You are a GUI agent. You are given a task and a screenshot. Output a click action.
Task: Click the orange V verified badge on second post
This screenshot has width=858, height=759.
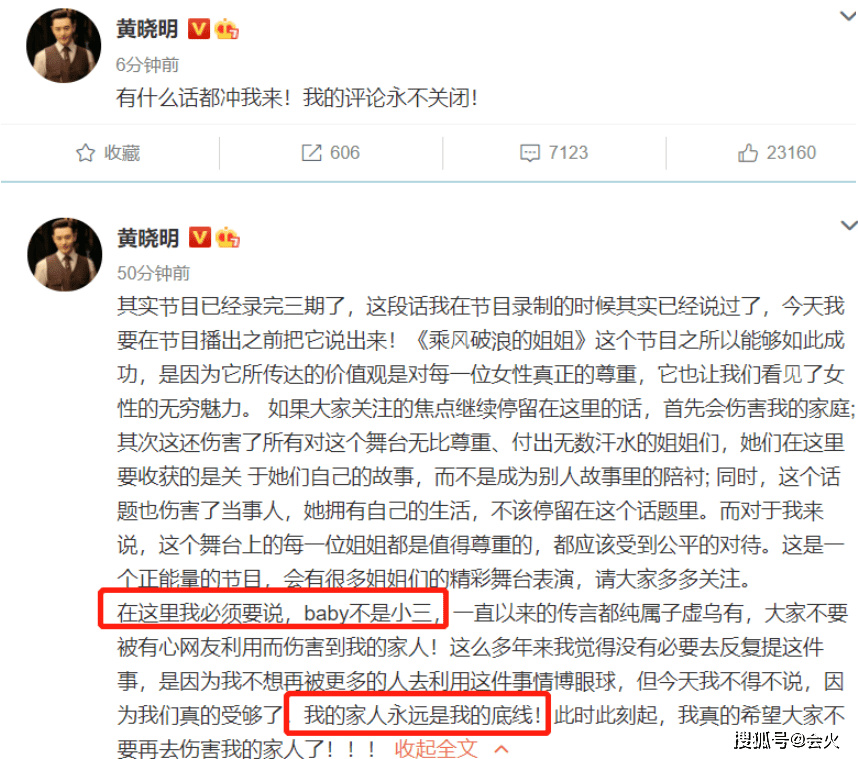pyautogui.click(x=200, y=237)
